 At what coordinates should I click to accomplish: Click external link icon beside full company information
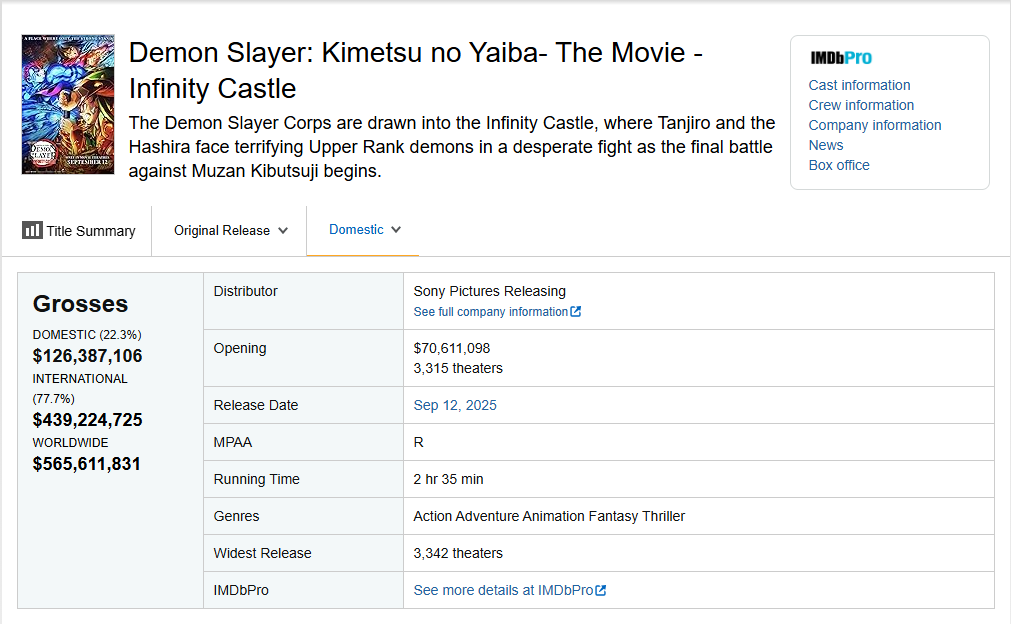576,312
